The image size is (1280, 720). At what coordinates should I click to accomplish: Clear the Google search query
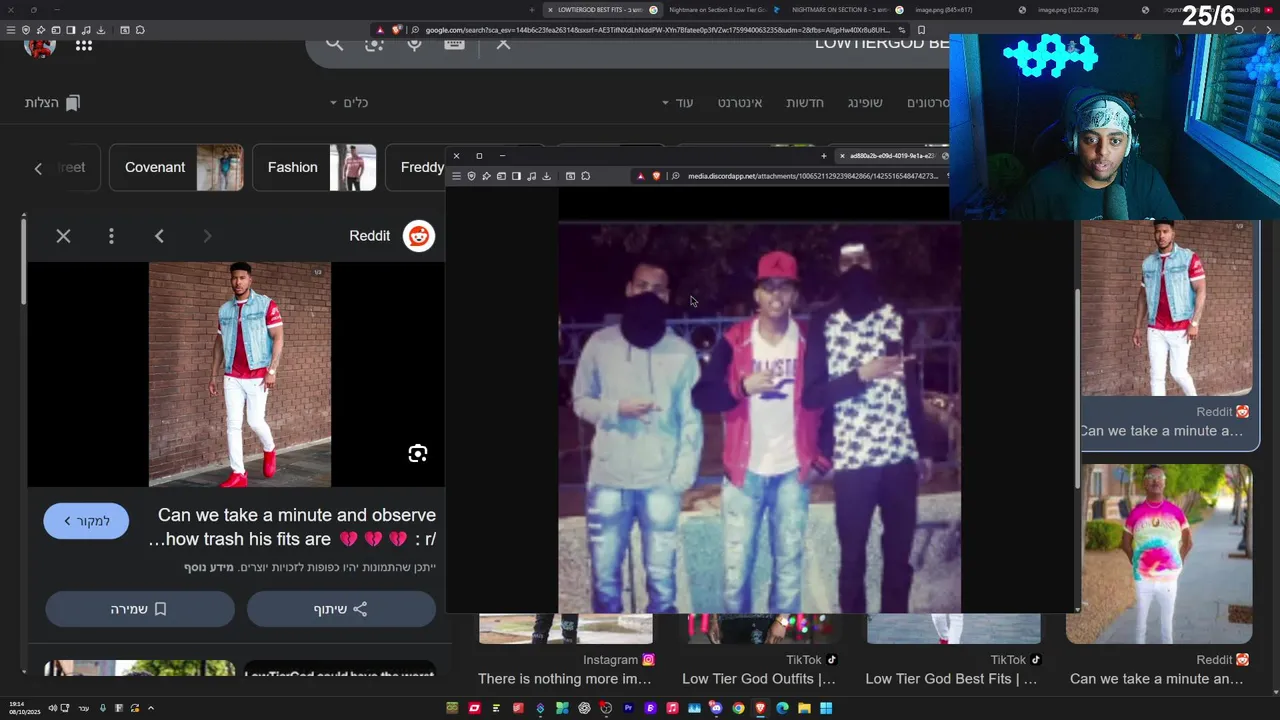click(503, 43)
